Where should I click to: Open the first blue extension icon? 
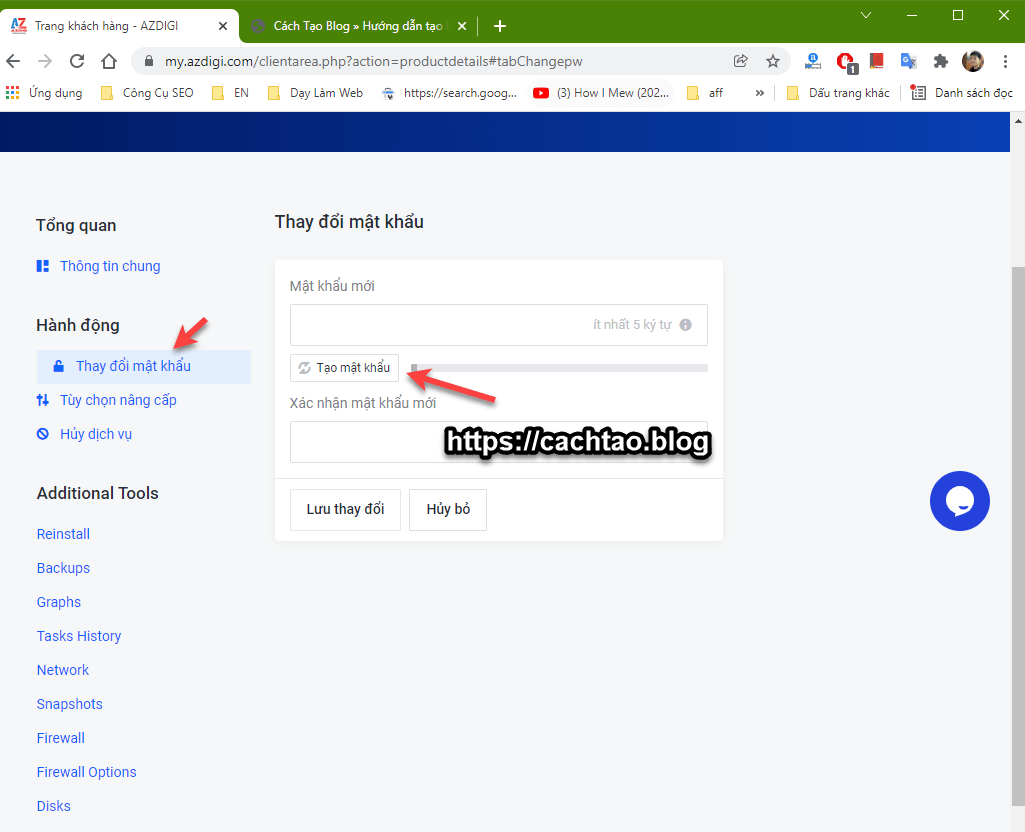point(813,61)
